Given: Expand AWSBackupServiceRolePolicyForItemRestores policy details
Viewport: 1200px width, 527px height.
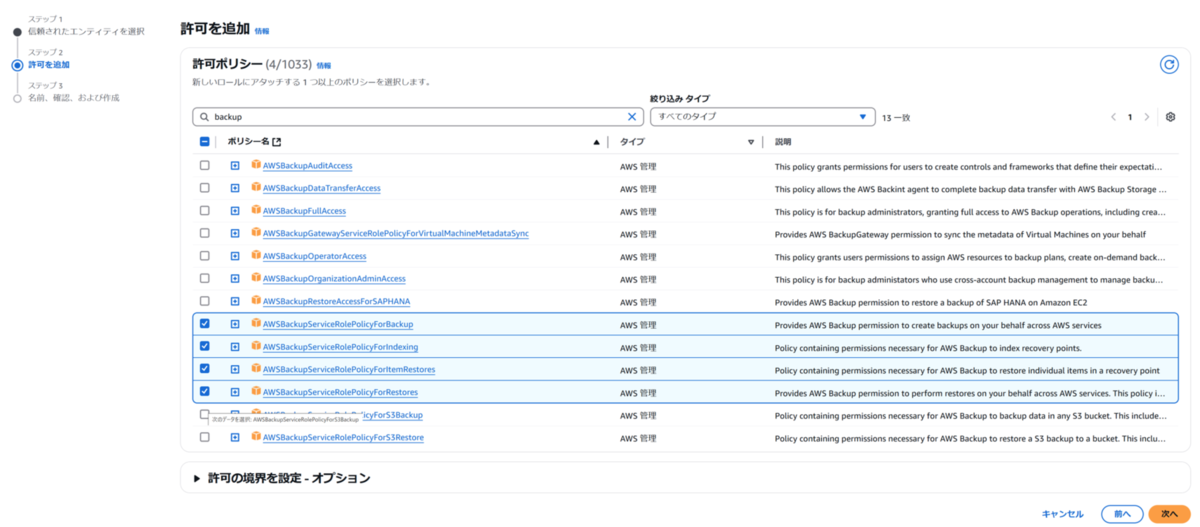Looking at the screenshot, I should [x=235, y=369].
